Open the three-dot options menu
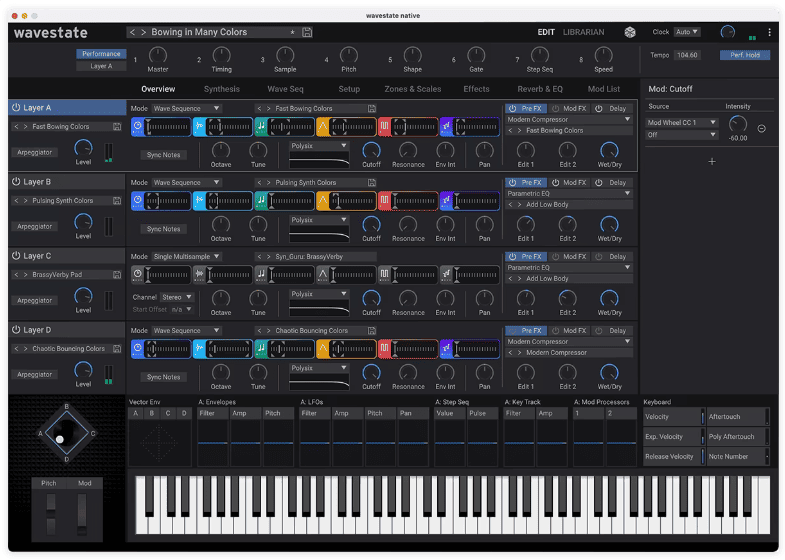The height and width of the screenshot is (560, 785). 769,32
